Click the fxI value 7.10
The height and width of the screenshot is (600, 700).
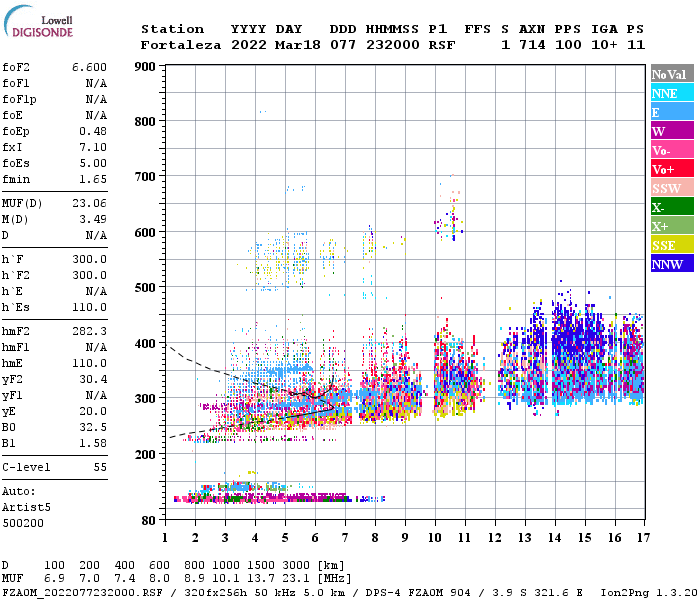[93, 147]
